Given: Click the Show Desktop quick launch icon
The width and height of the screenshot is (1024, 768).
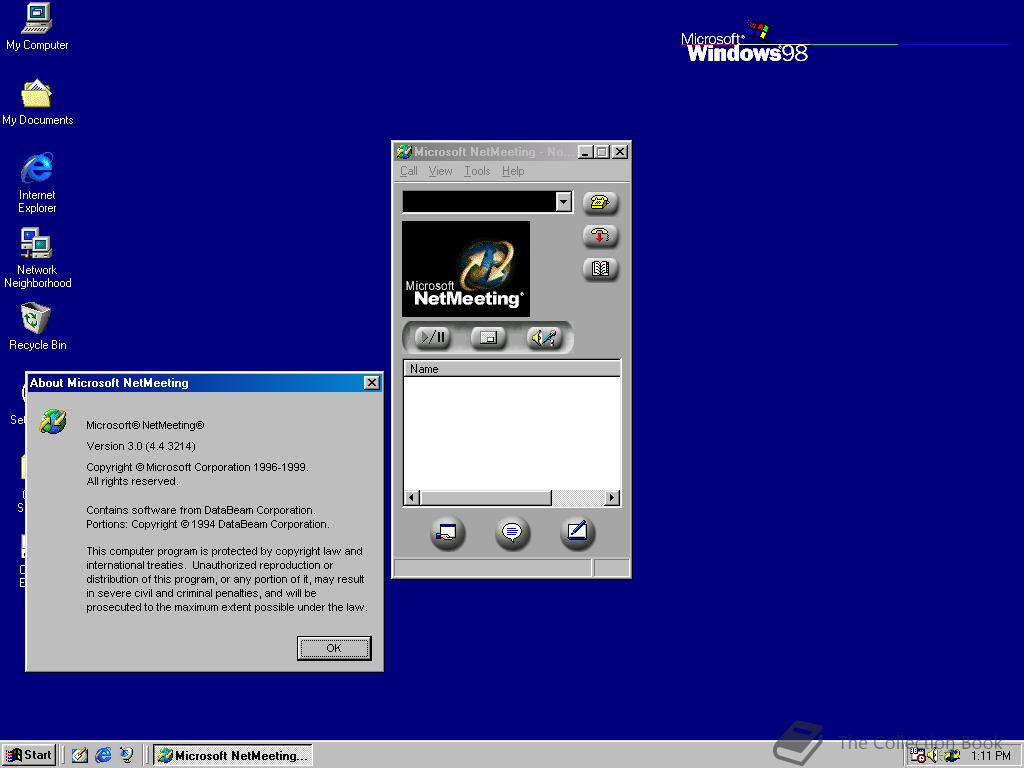Looking at the screenshot, I should pos(80,755).
